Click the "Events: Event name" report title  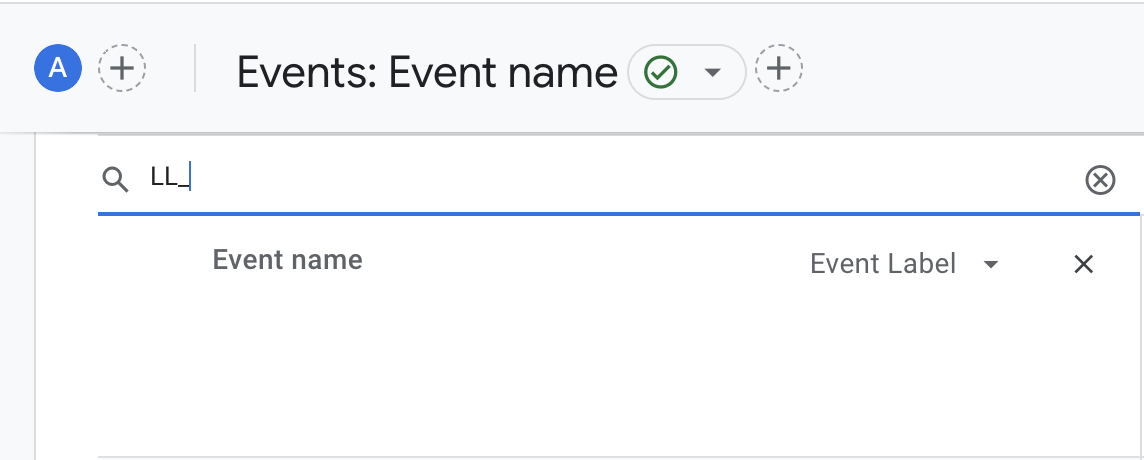[x=427, y=72]
